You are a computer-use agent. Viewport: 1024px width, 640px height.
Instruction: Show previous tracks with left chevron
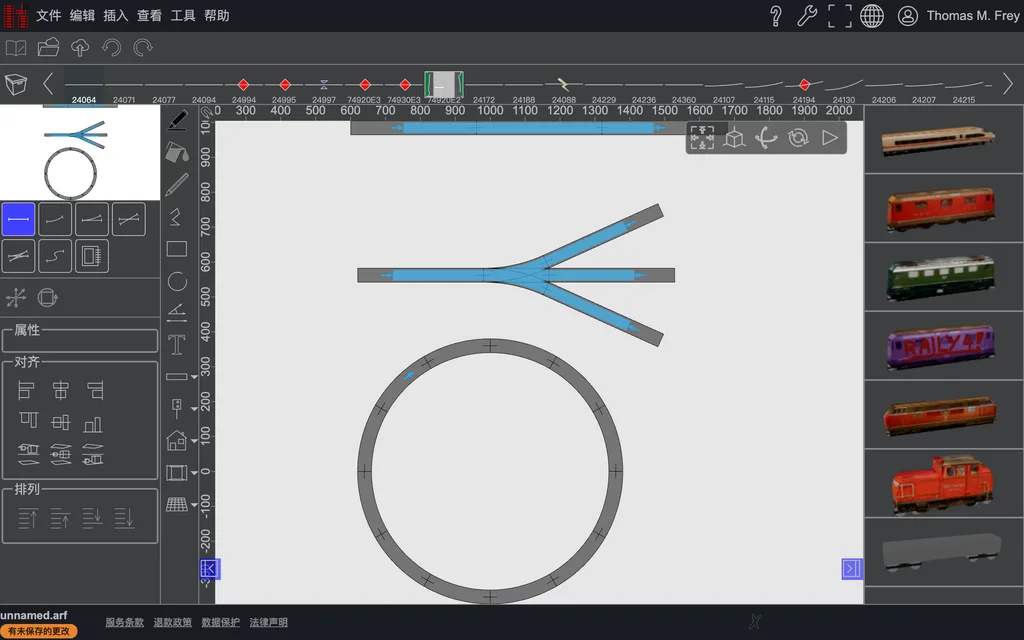click(x=48, y=84)
